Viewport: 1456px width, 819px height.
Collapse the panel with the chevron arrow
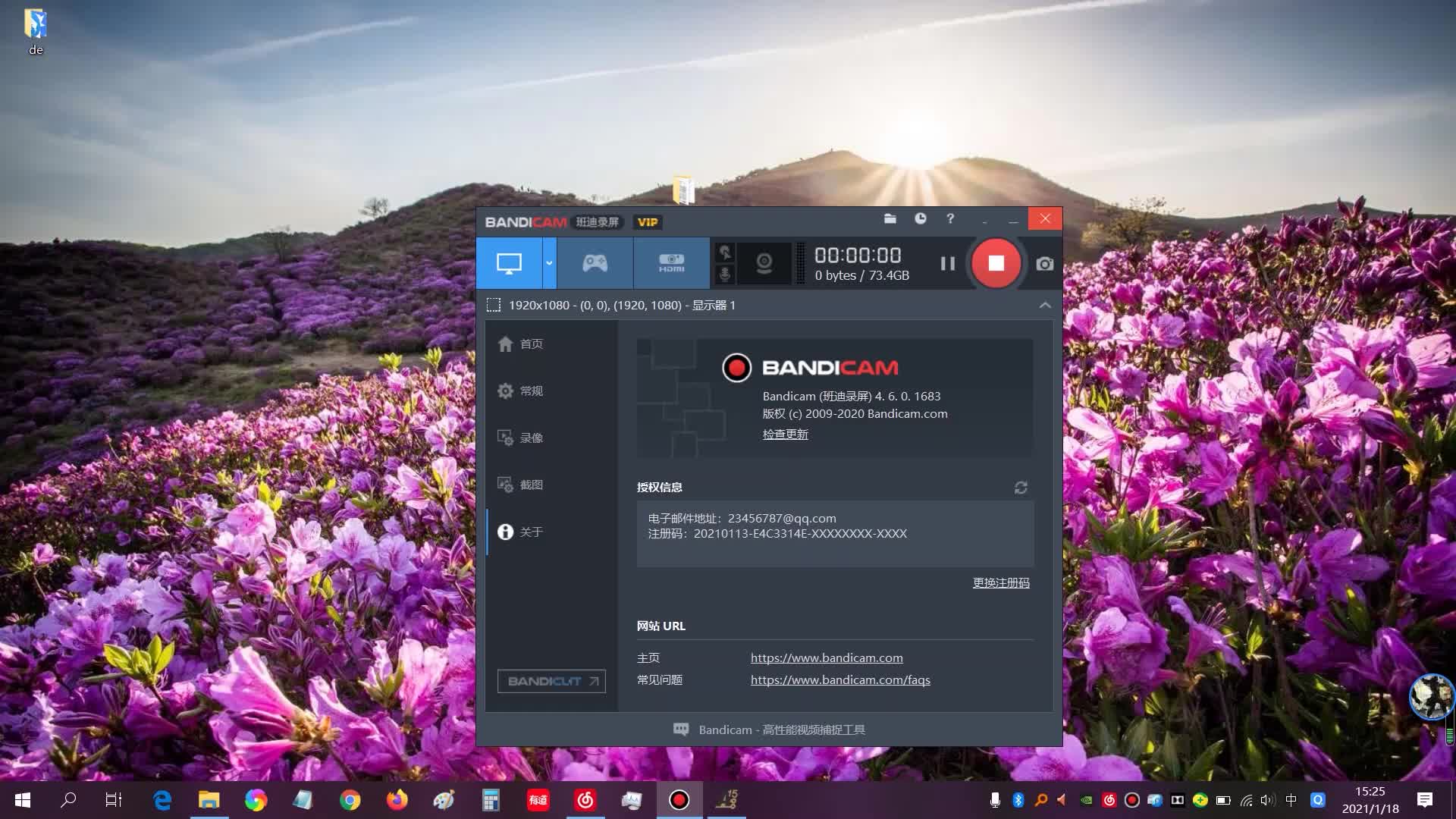click(1044, 305)
